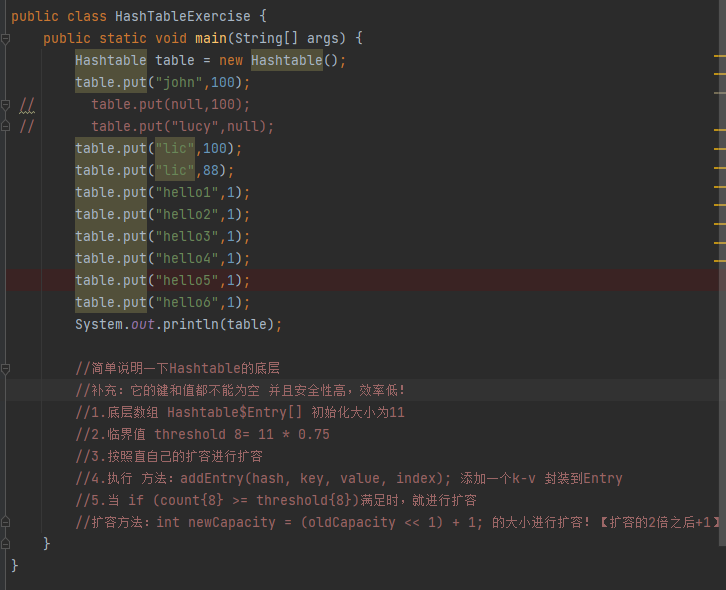Click the vertical scrollbar thumb
This screenshot has height=590, width=726.
(x=722, y=273)
